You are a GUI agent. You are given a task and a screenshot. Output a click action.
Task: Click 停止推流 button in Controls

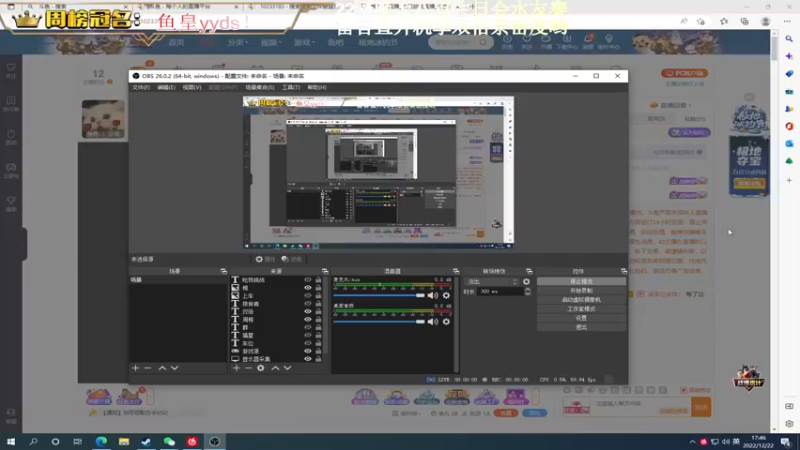pos(581,282)
